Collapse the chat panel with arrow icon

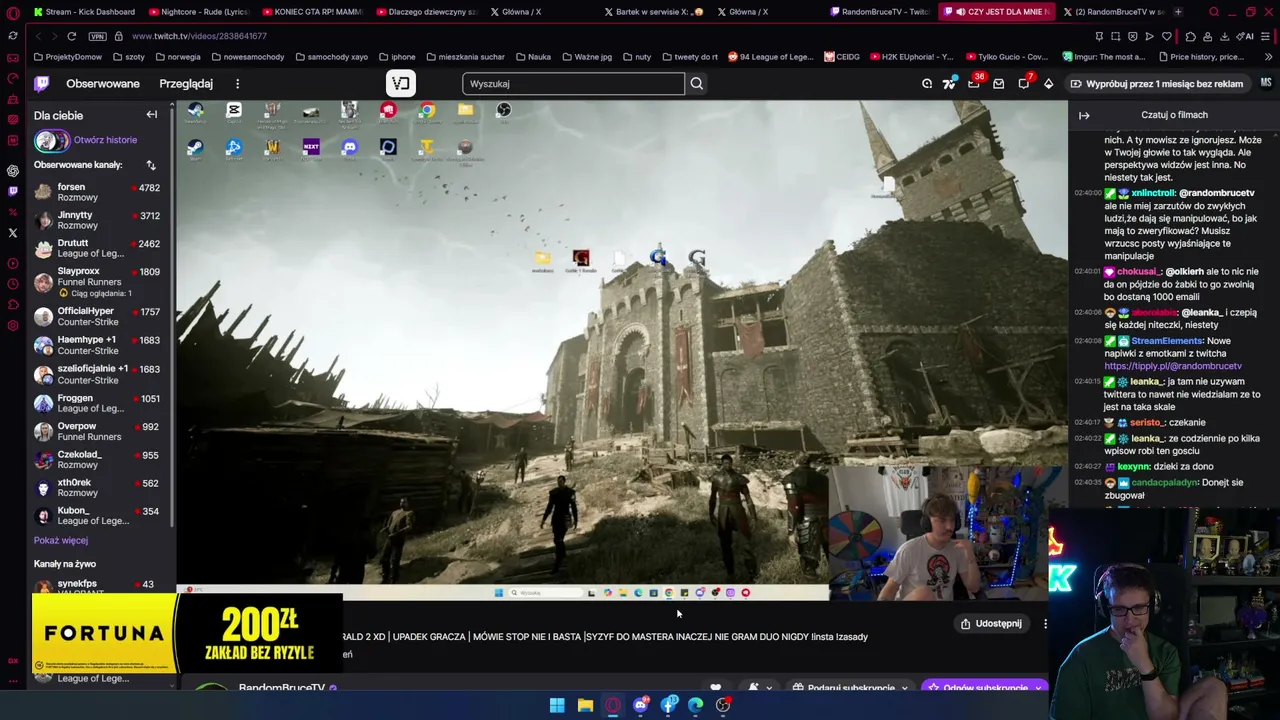1084,115
